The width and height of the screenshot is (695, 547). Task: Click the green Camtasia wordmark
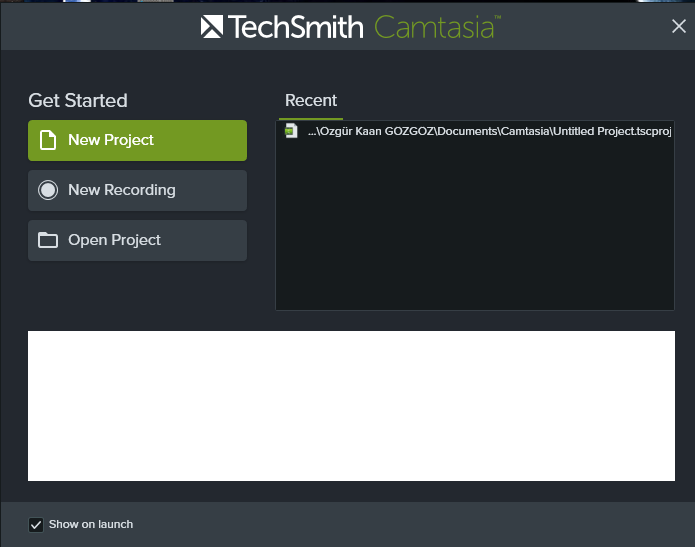(436, 27)
